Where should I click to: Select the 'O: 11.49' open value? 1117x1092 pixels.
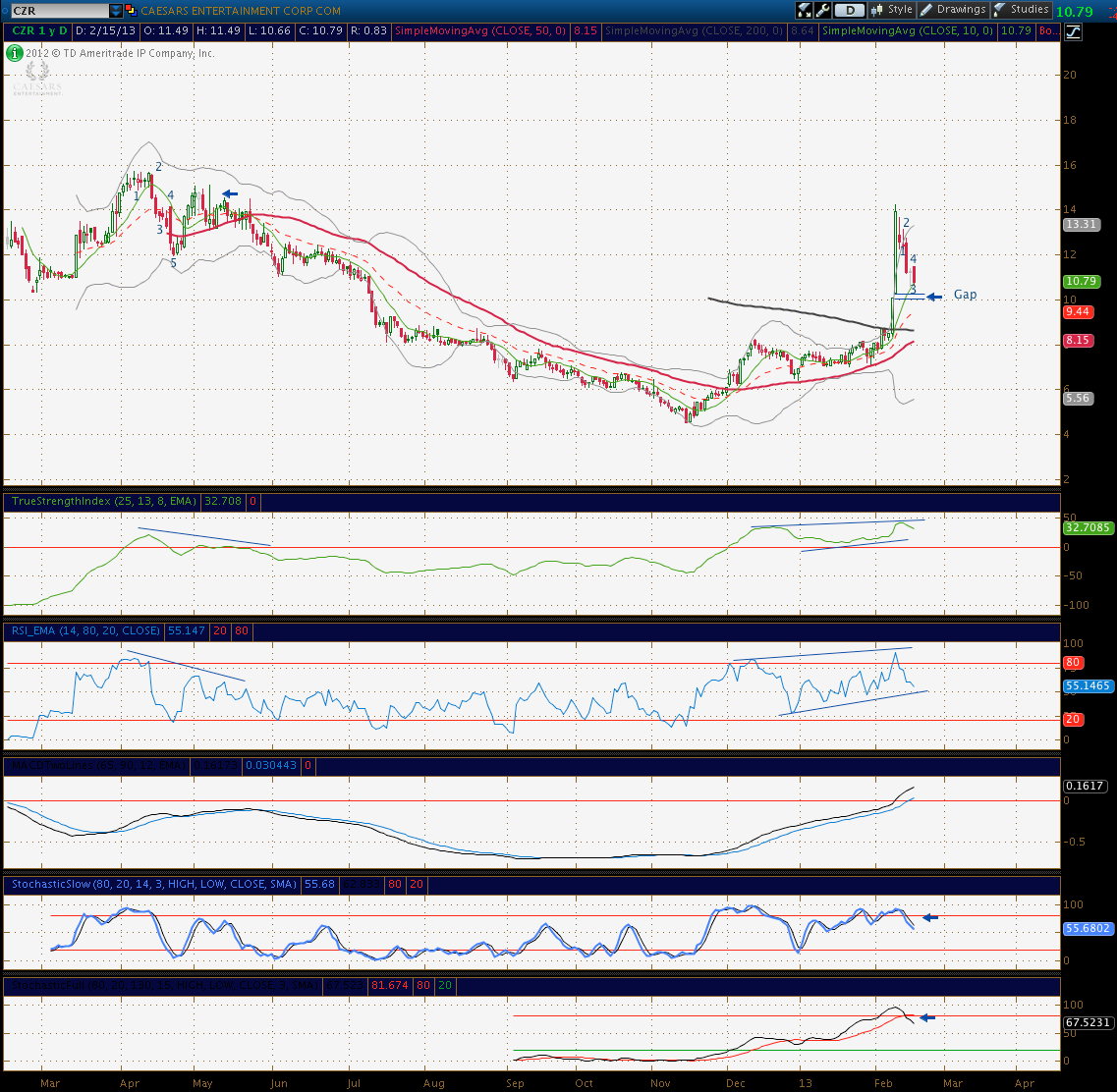[x=166, y=30]
